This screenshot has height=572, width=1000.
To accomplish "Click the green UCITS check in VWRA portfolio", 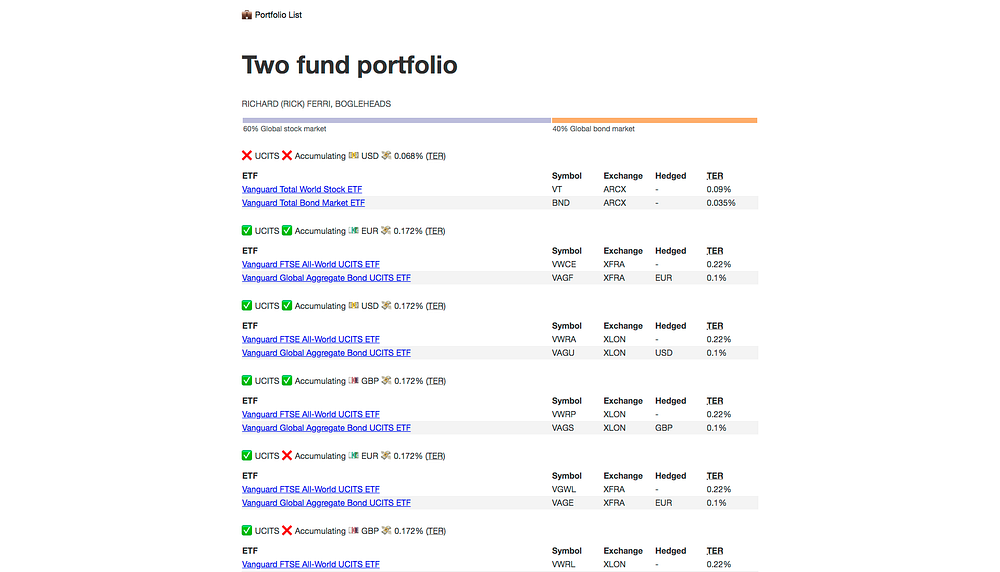I will tap(247, 305).
